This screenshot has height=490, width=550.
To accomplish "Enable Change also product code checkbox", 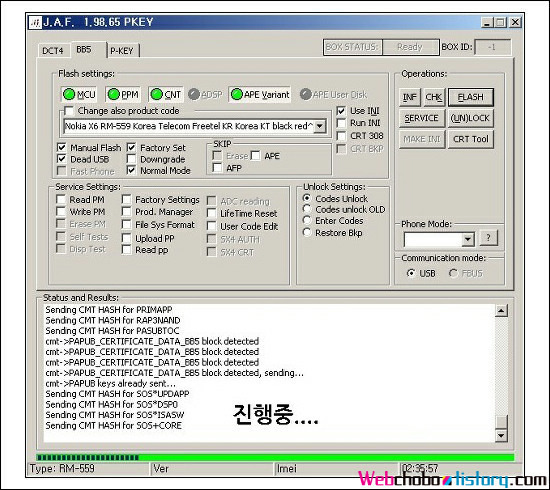I will pos(69,111).
